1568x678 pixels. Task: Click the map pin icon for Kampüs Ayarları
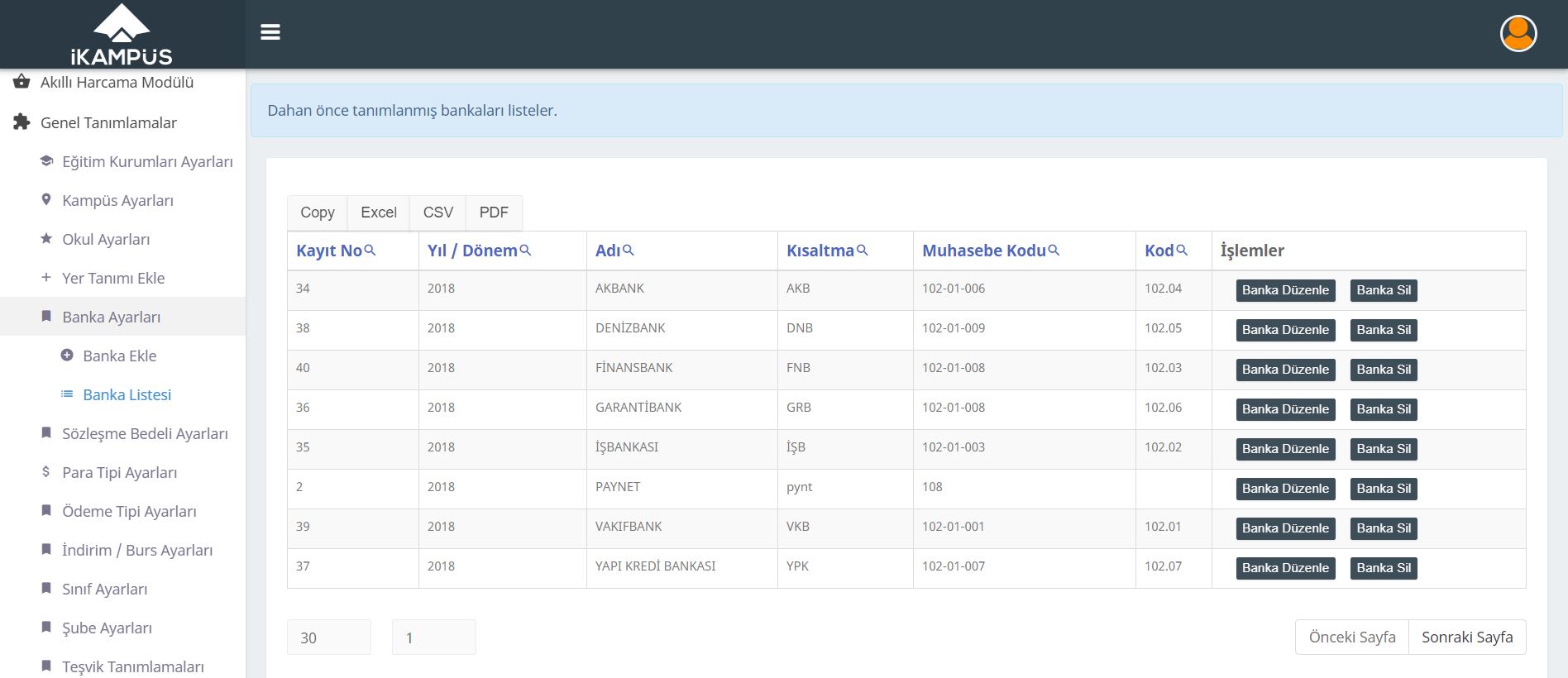tap(46, 199)
